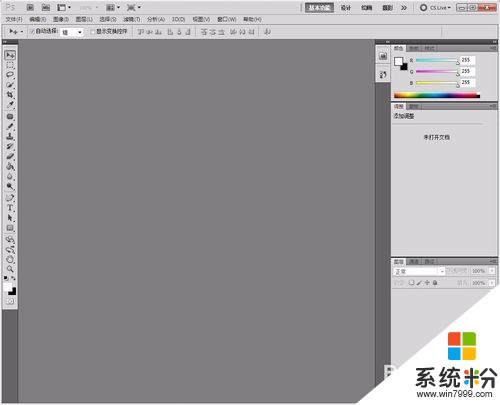
Task: Open the 窗口 (Window) menu
Action: pyautogui.click(x=227, y=19)
